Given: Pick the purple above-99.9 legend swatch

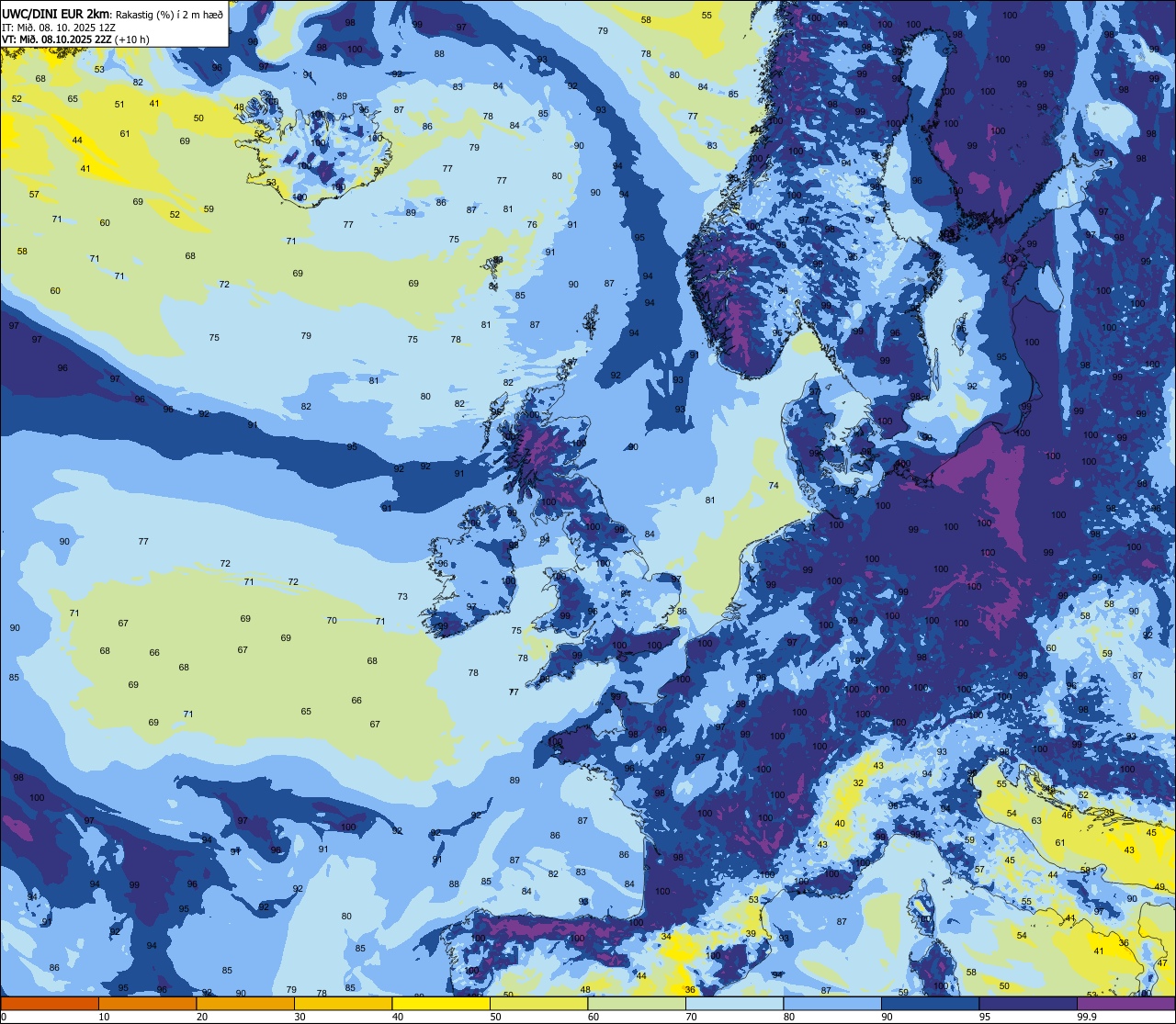Looking at the screenshot, I should click(1125, 1004).
